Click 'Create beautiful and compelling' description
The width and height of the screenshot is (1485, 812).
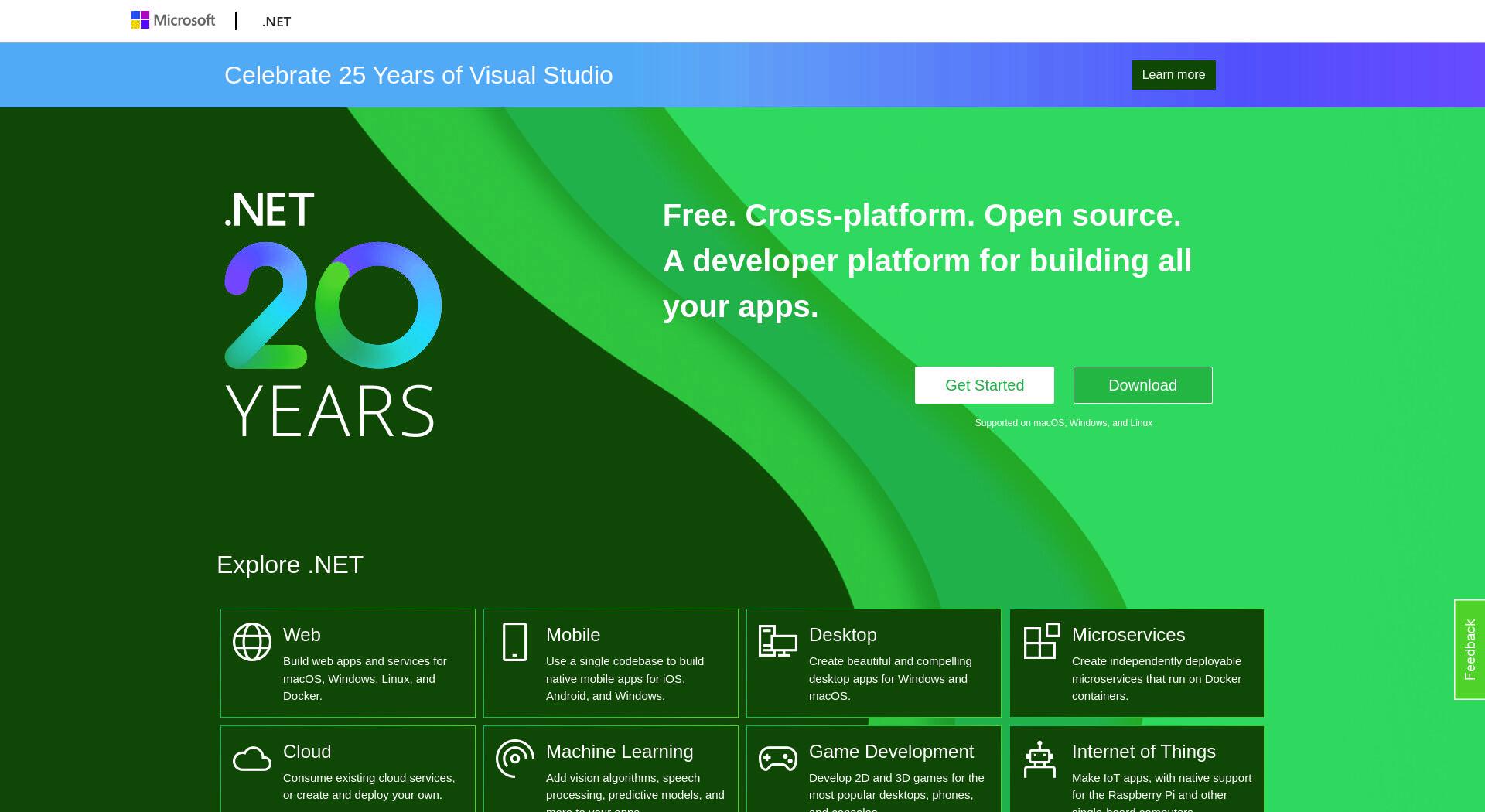pyautogui.click(x=890, y=678)
